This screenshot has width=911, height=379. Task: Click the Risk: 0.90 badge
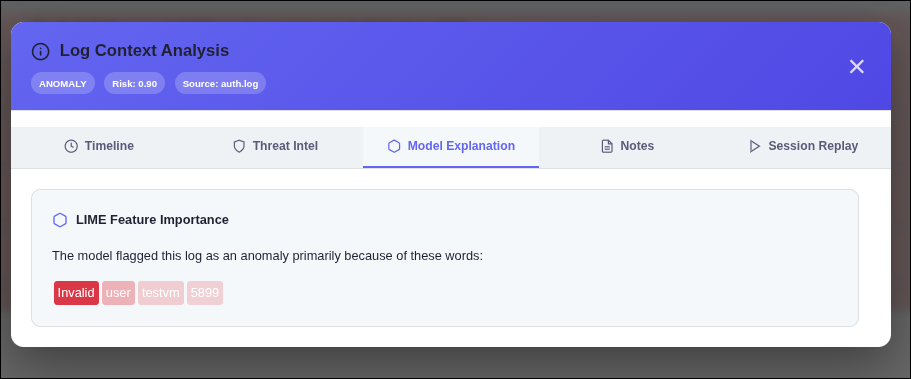tap(135, 83)
